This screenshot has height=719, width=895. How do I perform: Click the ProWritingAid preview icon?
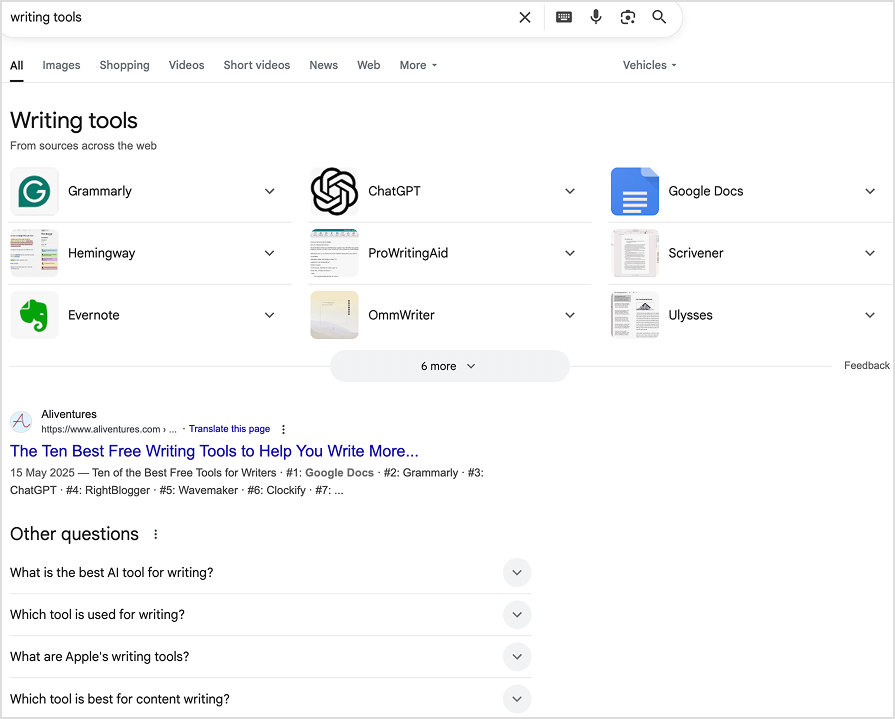(334, 253)
